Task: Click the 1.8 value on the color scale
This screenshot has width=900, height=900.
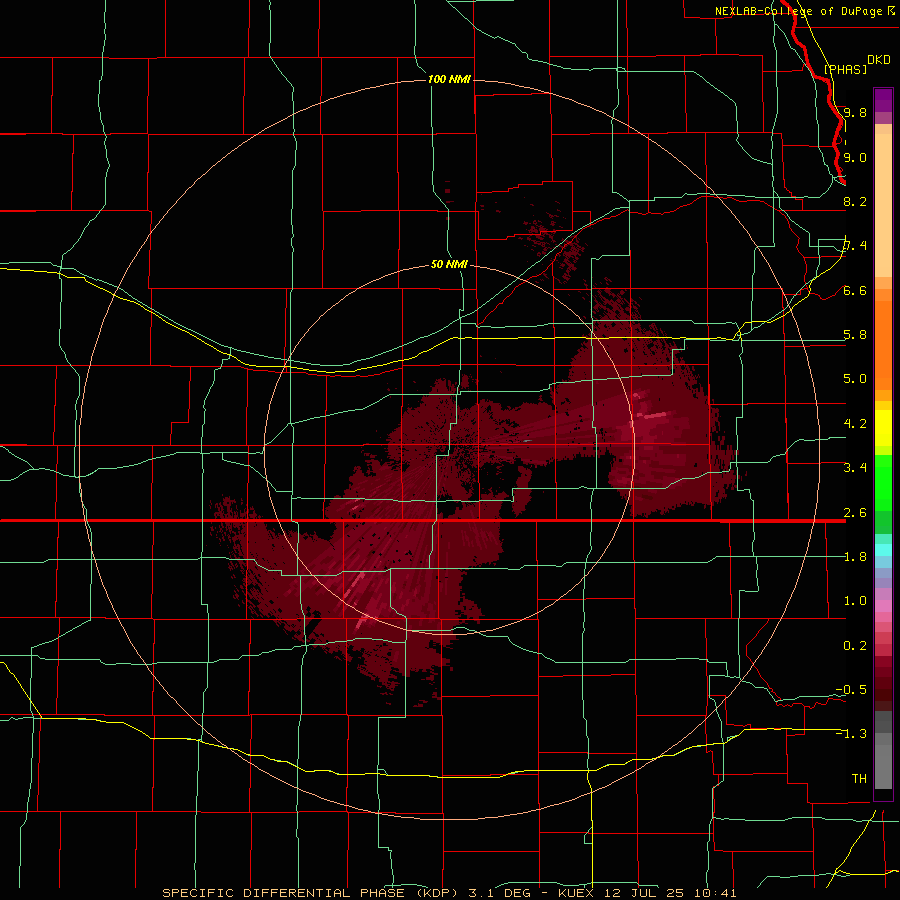Action: click(x=855, y=557)
